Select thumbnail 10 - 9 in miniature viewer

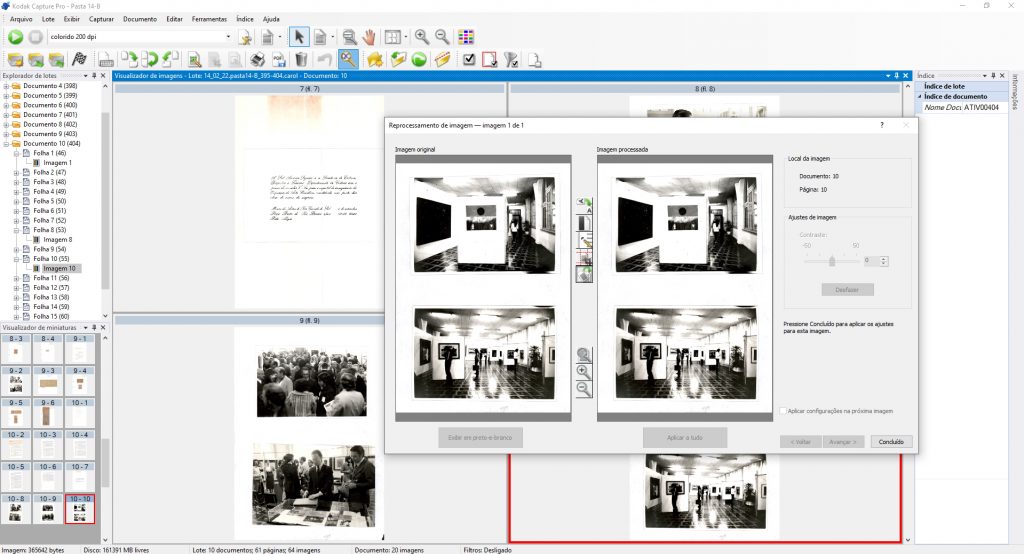[48, 509]
